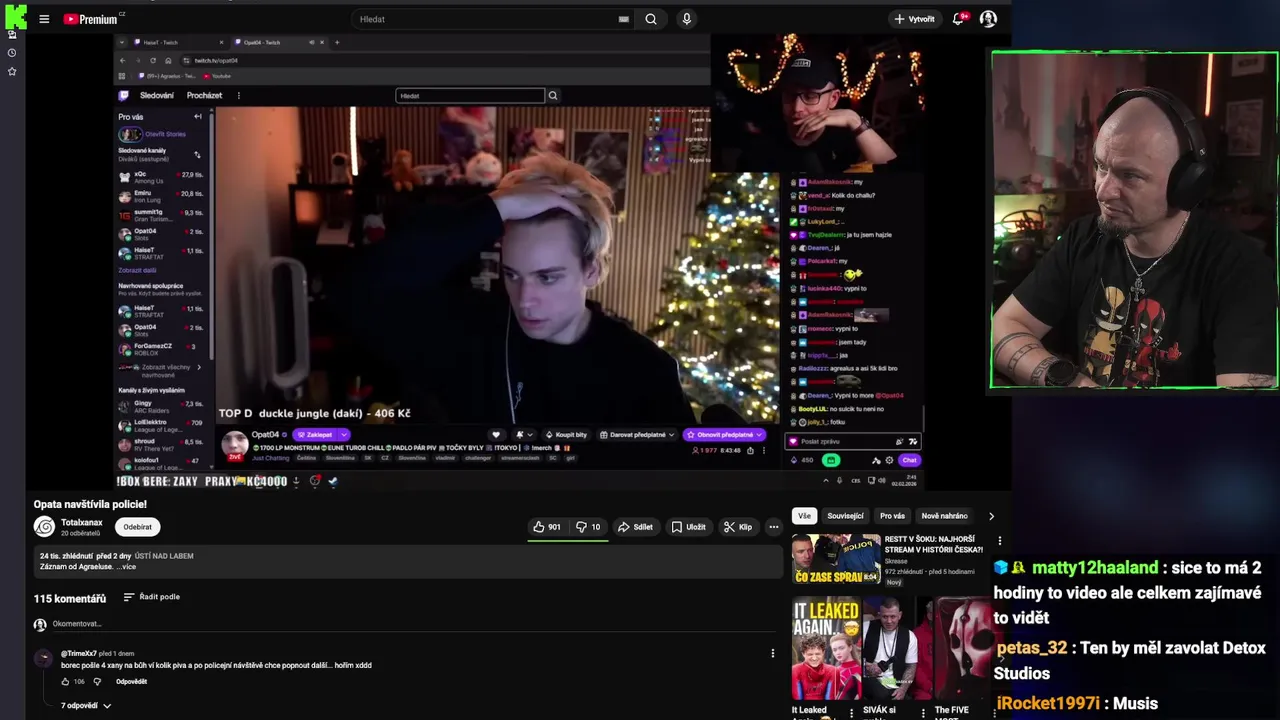Click the star icon in the left strip

(x=12, y=71)
